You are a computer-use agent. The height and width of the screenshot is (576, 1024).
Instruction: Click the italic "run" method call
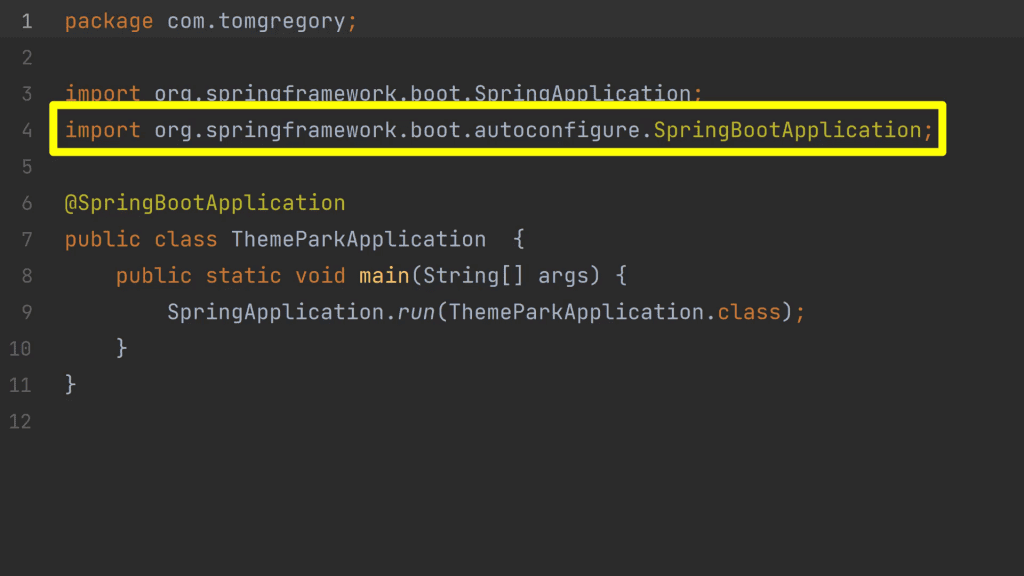416,312
